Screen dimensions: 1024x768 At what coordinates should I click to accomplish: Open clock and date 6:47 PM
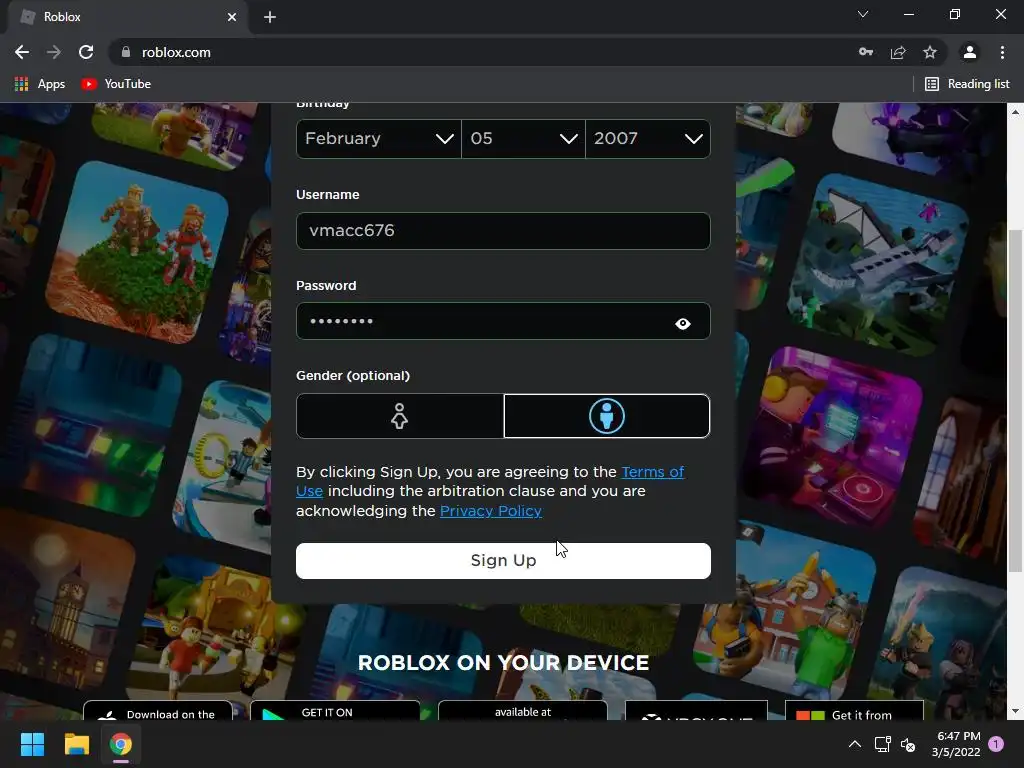(956, 744)
